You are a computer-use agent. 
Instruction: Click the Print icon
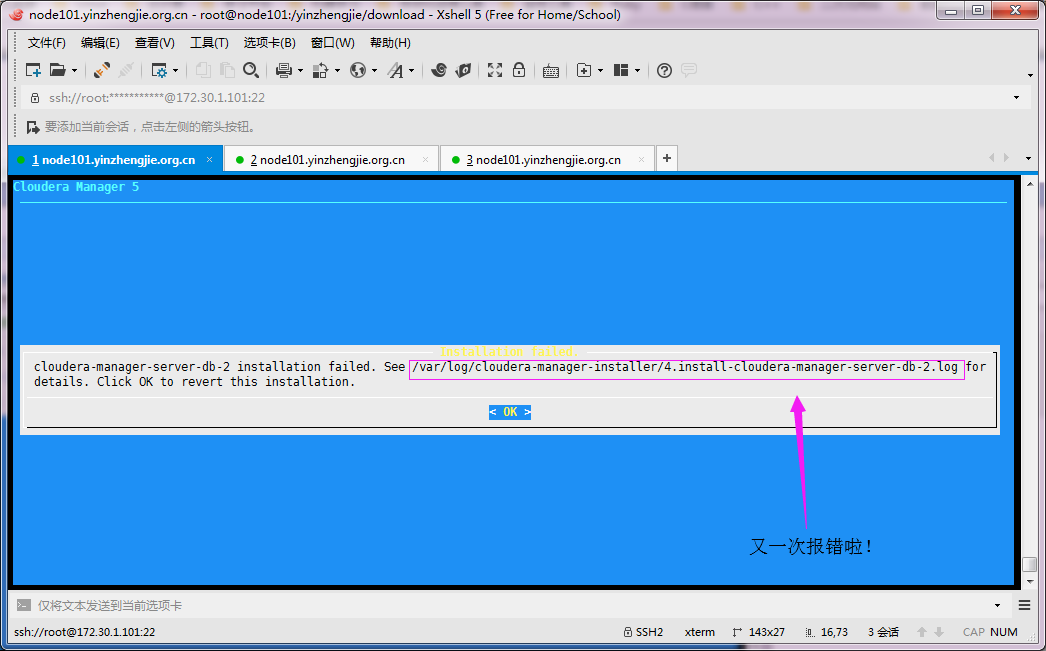[x=284, y=70]
